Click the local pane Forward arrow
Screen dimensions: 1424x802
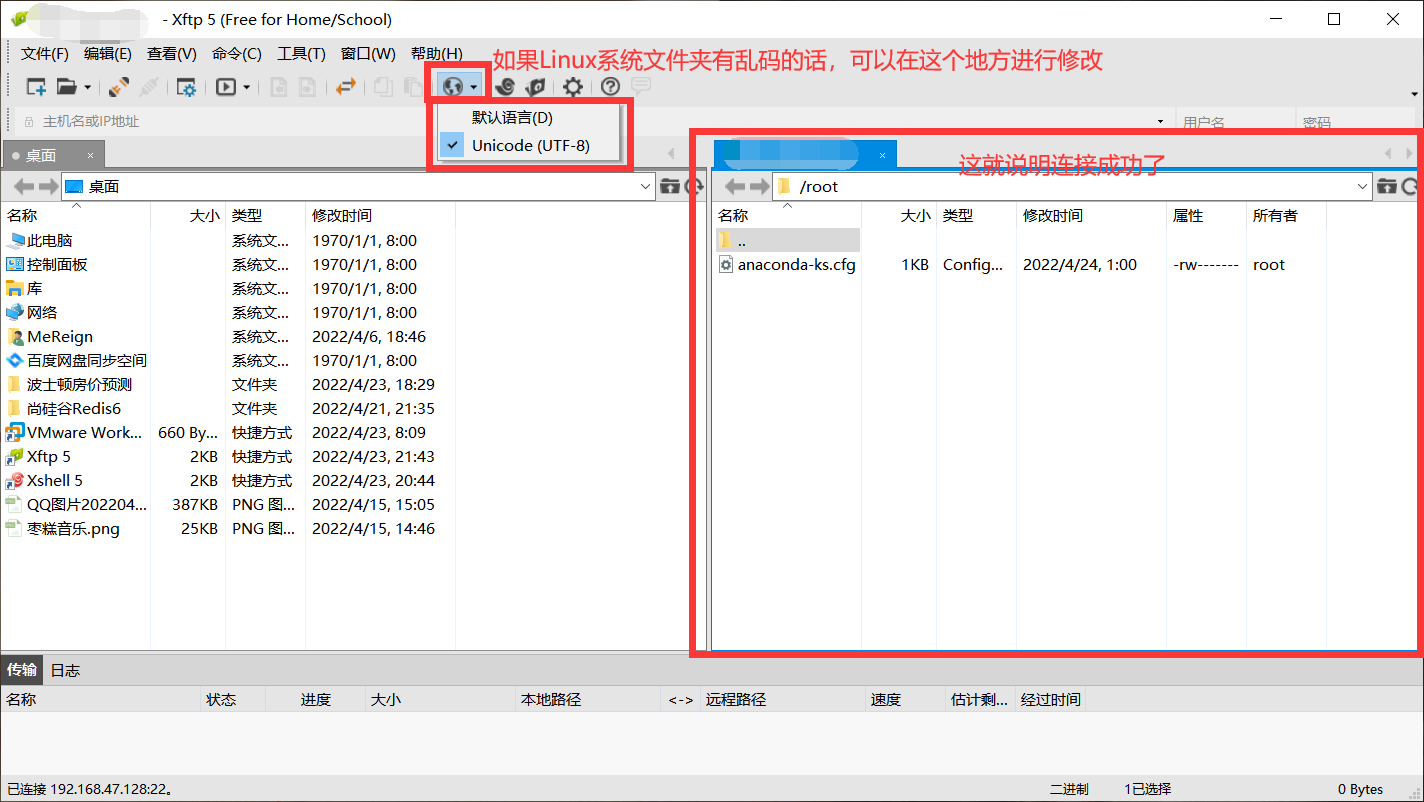pos(48,186)
